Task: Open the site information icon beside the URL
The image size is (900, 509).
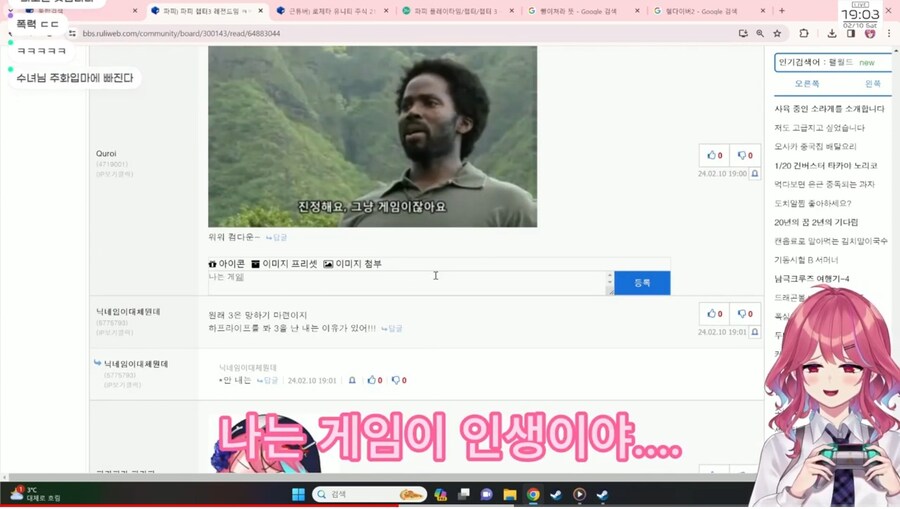Action: (72, 33)
